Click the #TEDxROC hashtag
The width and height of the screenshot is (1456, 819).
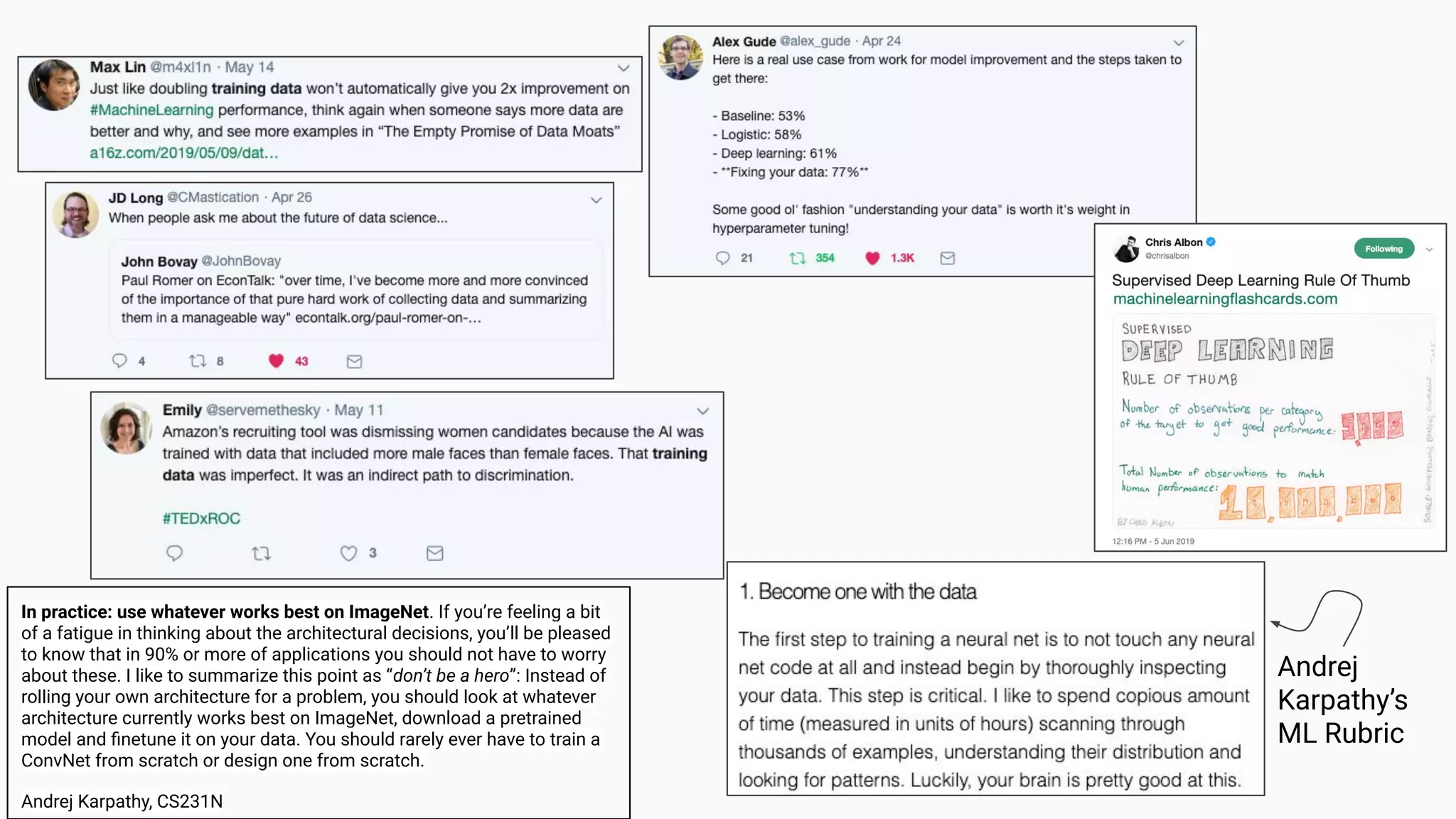pyautogui.click(x=201, y=518)
